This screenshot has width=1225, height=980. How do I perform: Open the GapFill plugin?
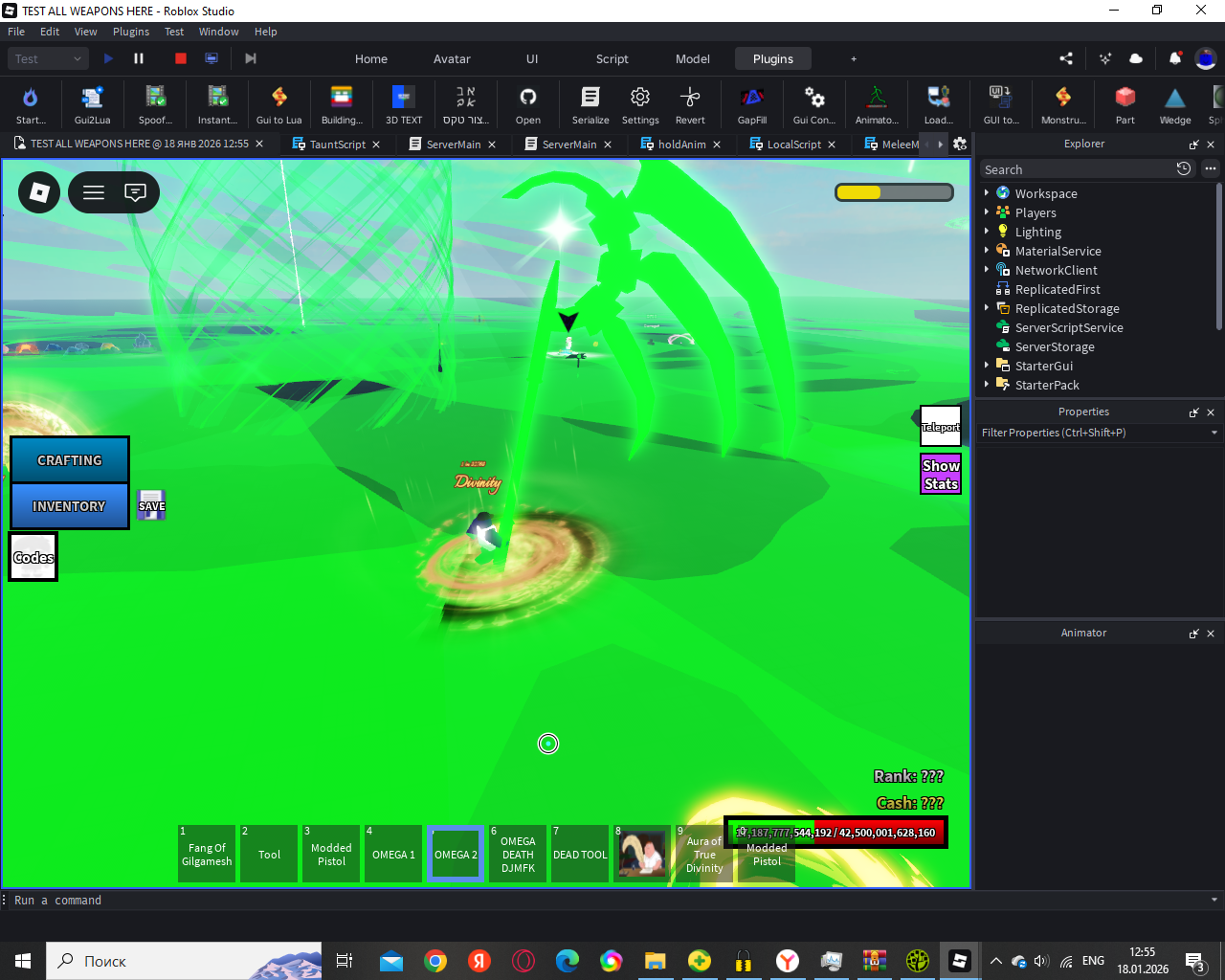click(752, 105)
